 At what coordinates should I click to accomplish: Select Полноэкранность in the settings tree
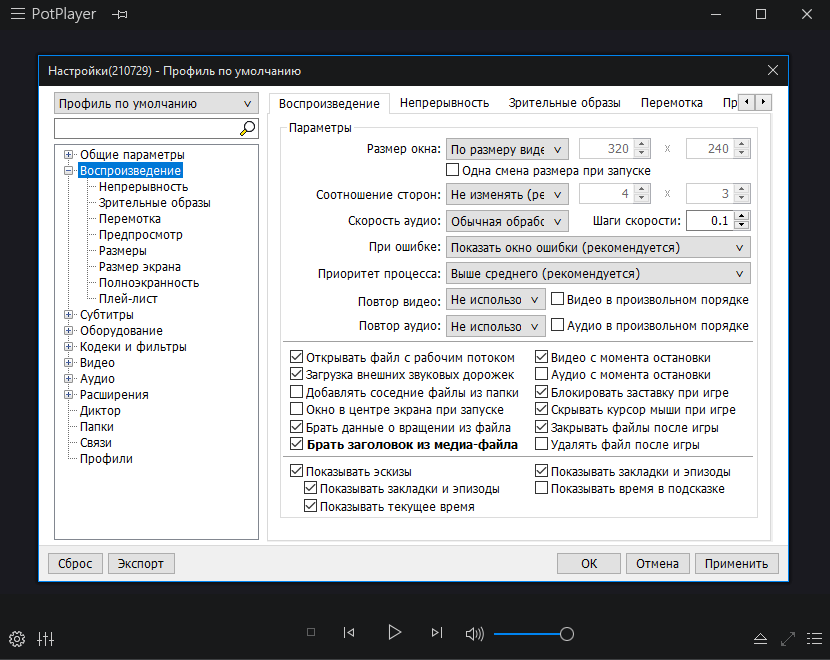pyautogui.click(x=149, y=283)
